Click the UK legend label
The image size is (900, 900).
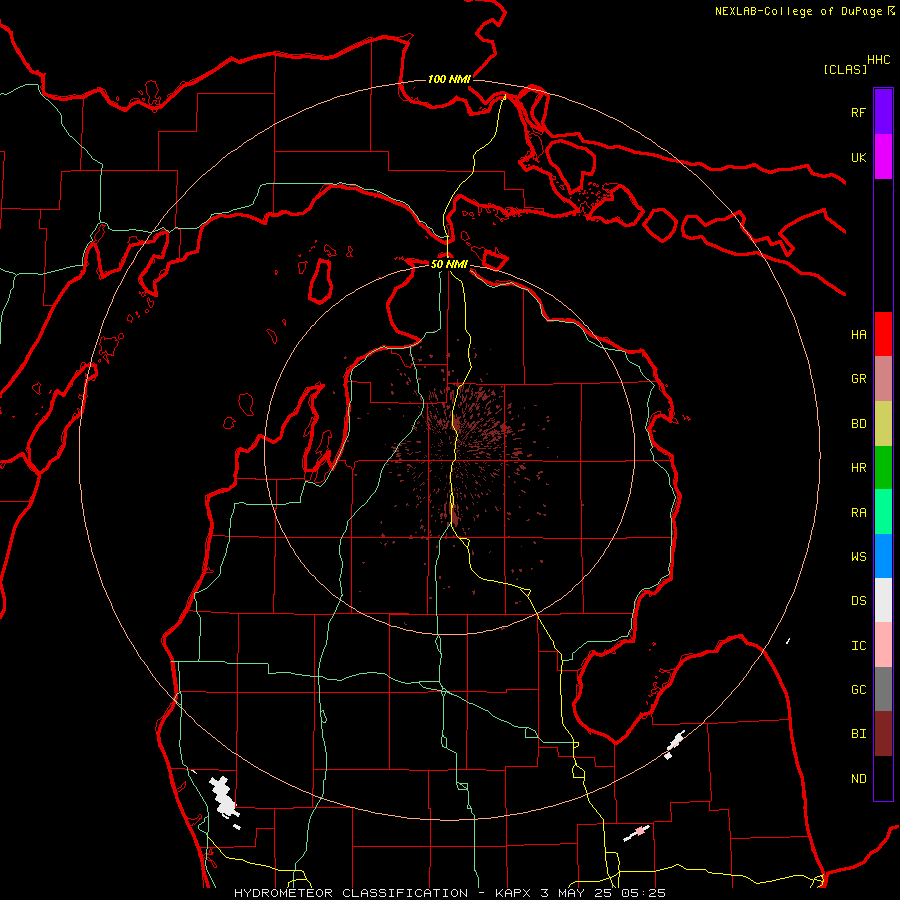(x=858, y=157)
